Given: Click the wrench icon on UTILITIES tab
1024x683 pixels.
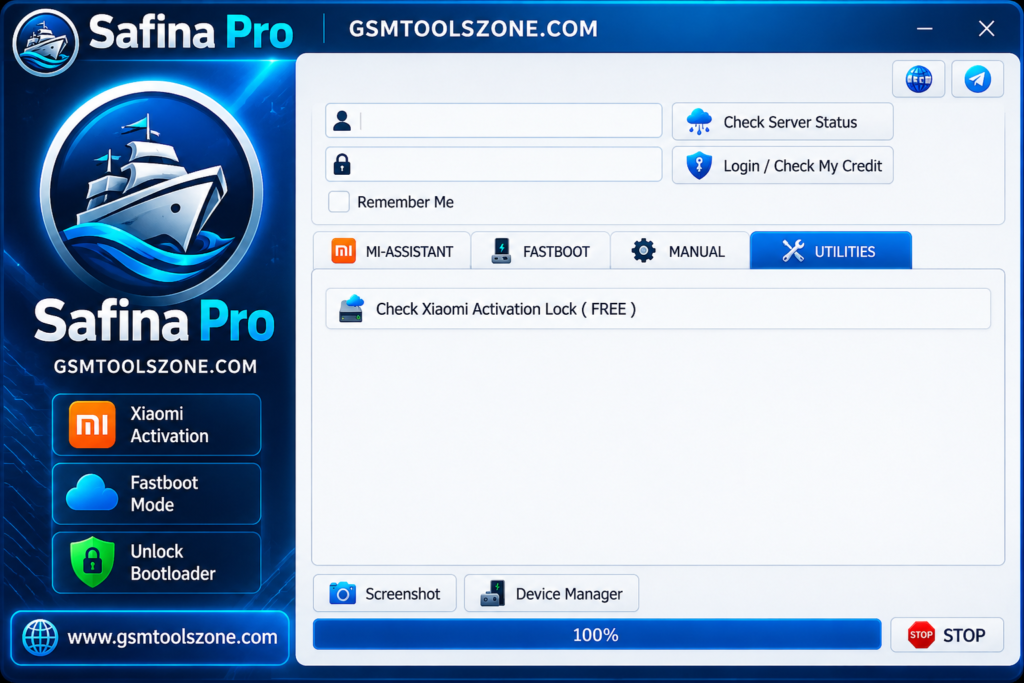Looking at the screenshot, I should click(793, 251).
